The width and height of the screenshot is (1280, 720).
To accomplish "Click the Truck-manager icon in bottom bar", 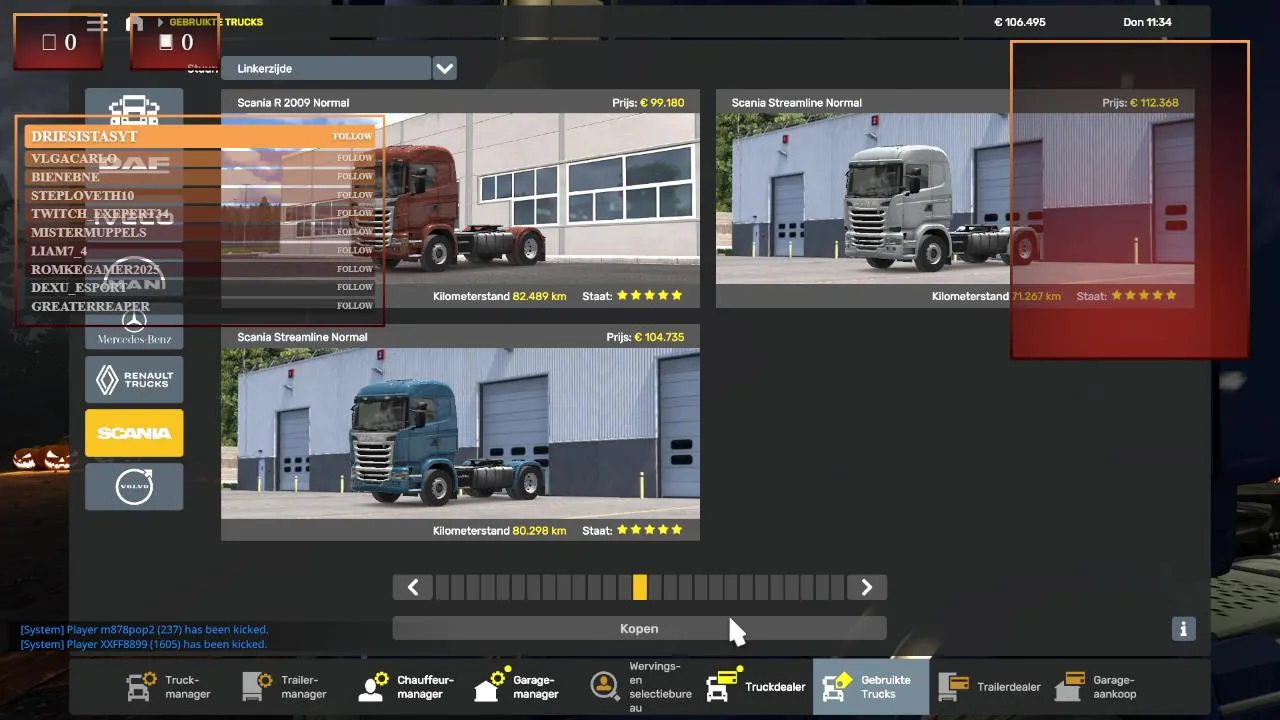I will (x=140, y=687).
